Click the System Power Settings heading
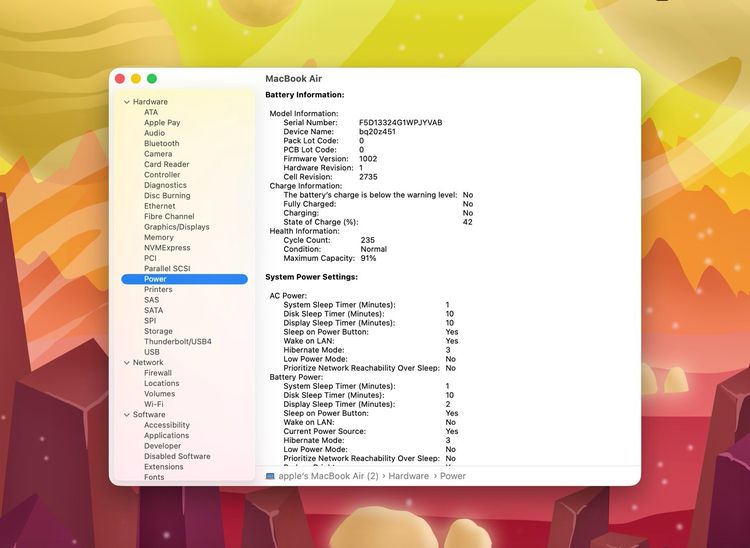 [x=311, y=277]
